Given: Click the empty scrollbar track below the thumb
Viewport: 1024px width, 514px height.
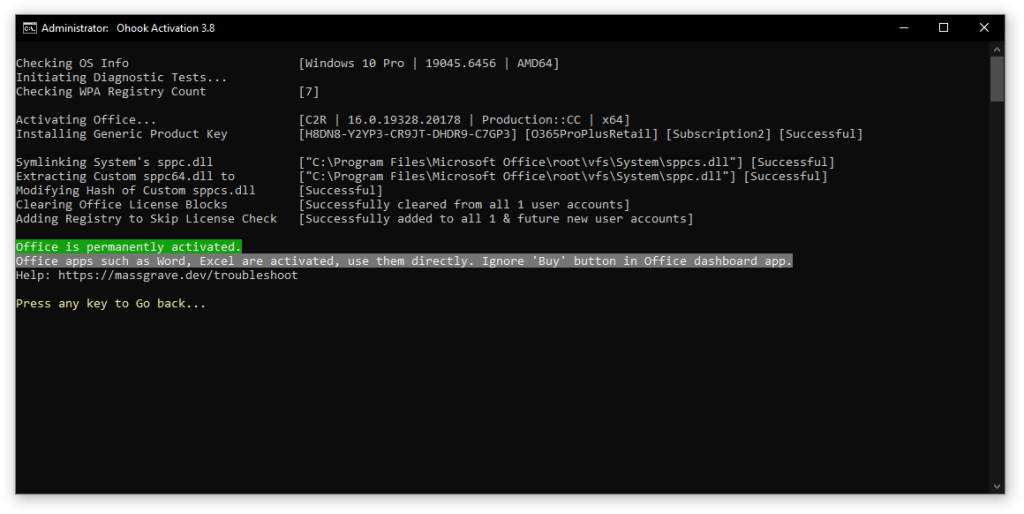Looking at the screenshot, I should tap(997, 300).
